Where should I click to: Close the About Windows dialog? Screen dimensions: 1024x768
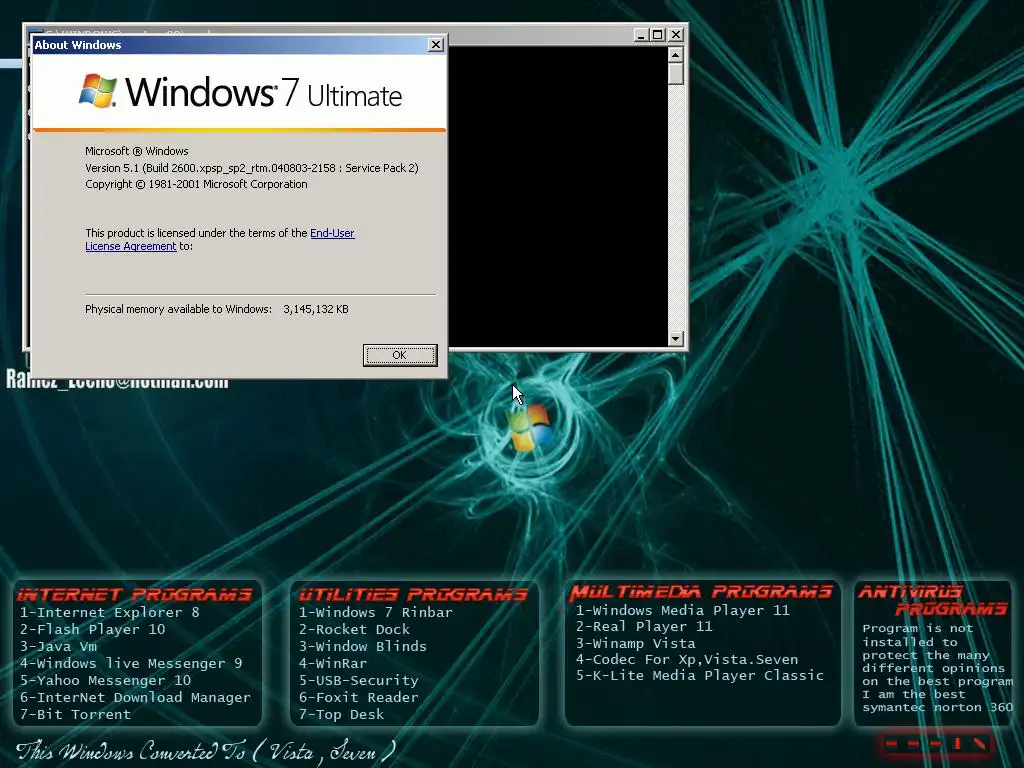(436, 44)
